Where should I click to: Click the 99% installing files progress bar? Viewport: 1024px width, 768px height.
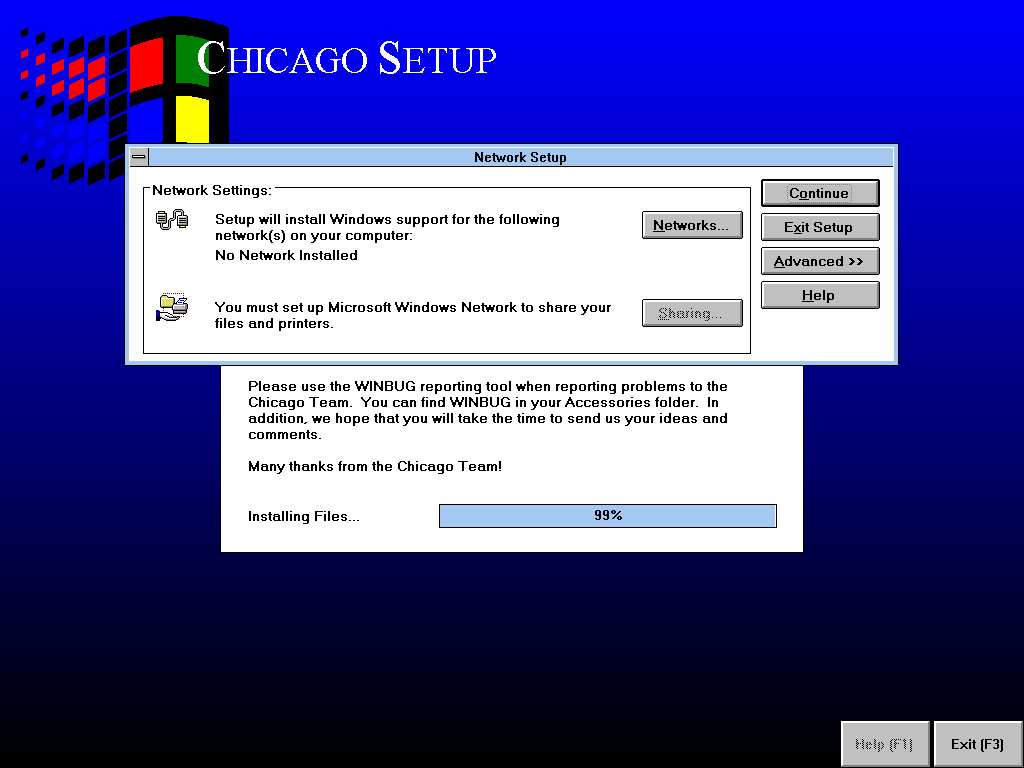pos(607,516)
